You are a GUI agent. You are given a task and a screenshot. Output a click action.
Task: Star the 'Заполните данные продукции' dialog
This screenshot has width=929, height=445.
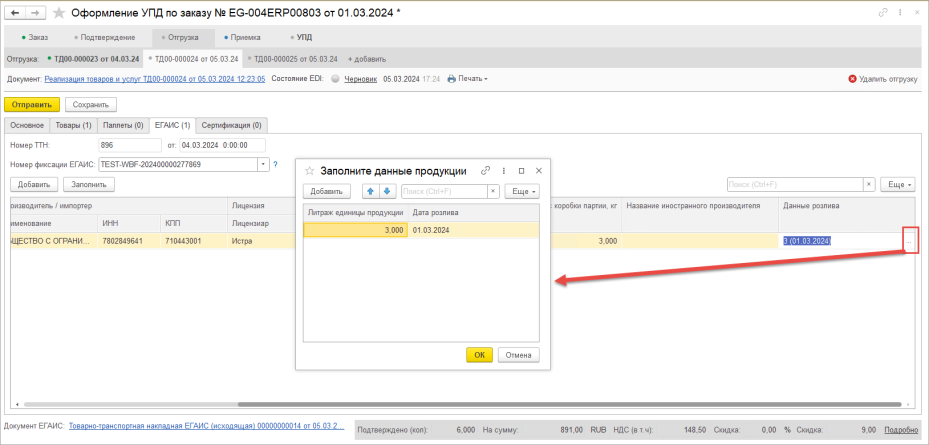309,171
